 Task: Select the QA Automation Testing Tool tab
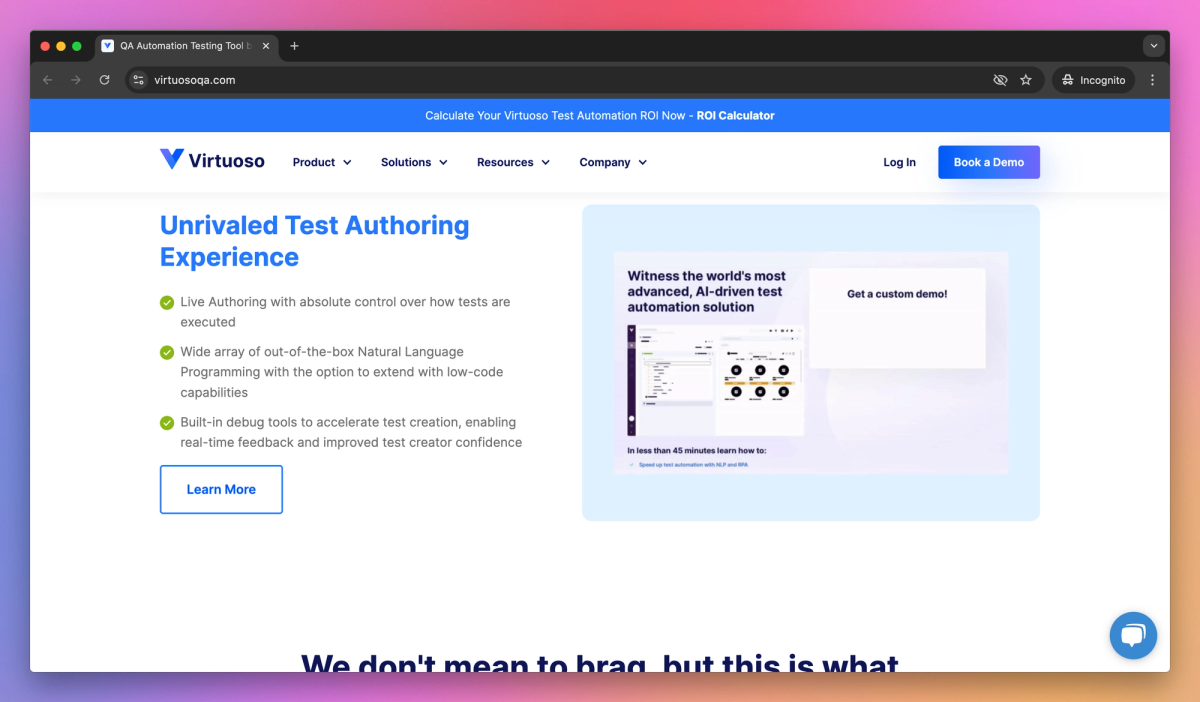186,46
